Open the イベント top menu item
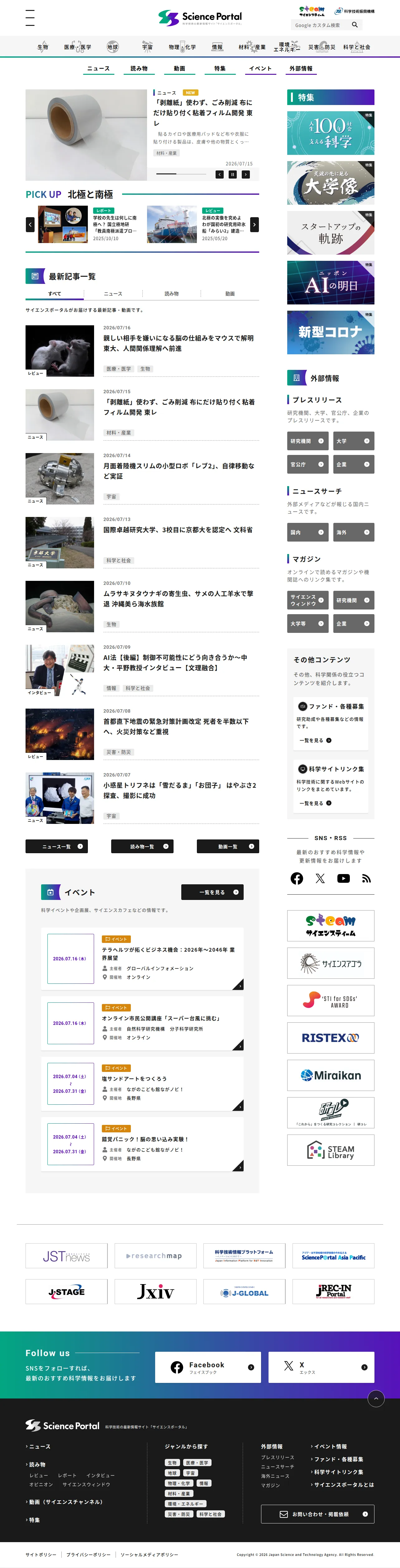 [260, 69]
